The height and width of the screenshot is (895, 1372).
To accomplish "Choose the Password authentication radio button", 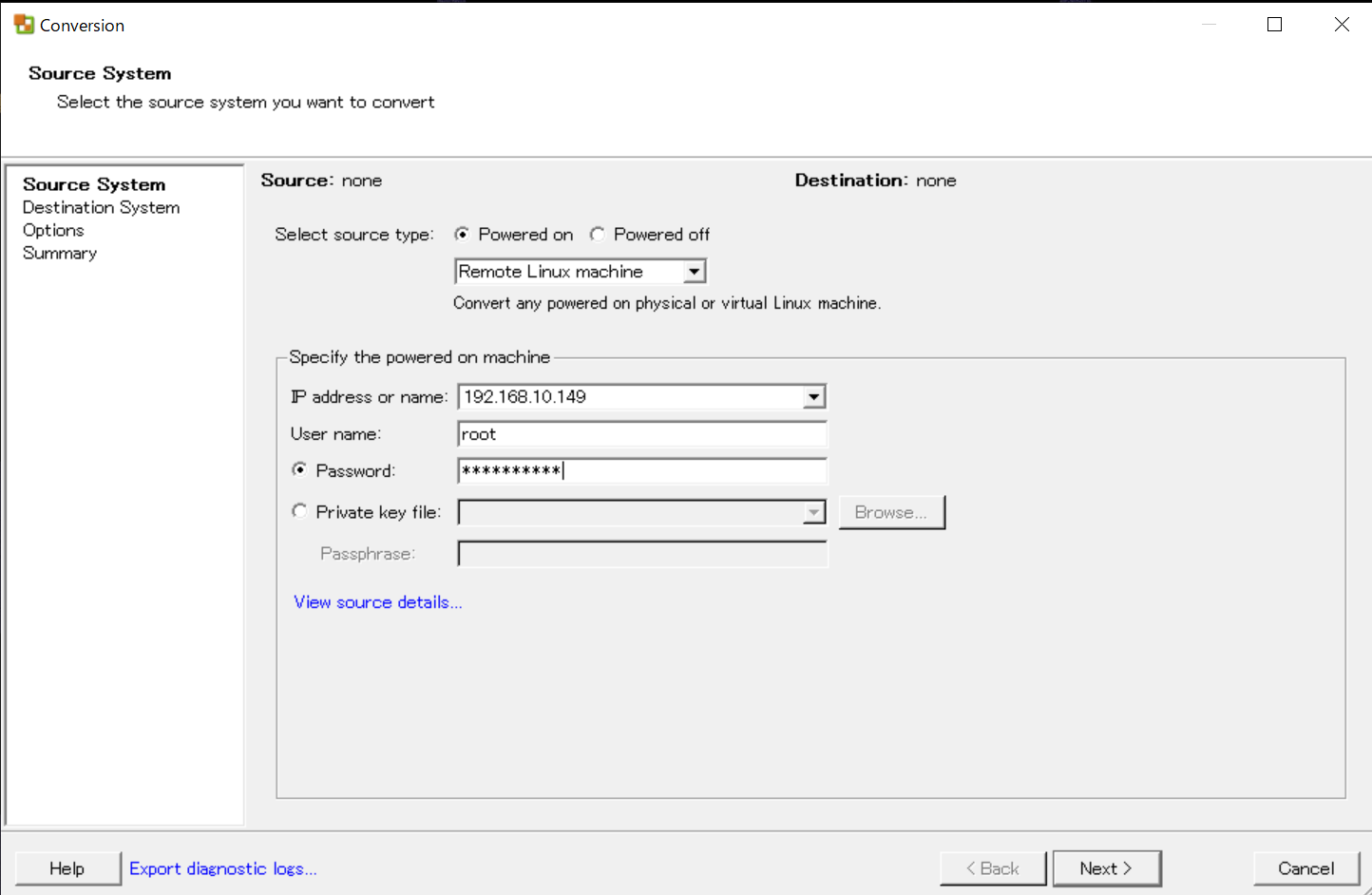I will pyautogui.click(x=300, y=469).
